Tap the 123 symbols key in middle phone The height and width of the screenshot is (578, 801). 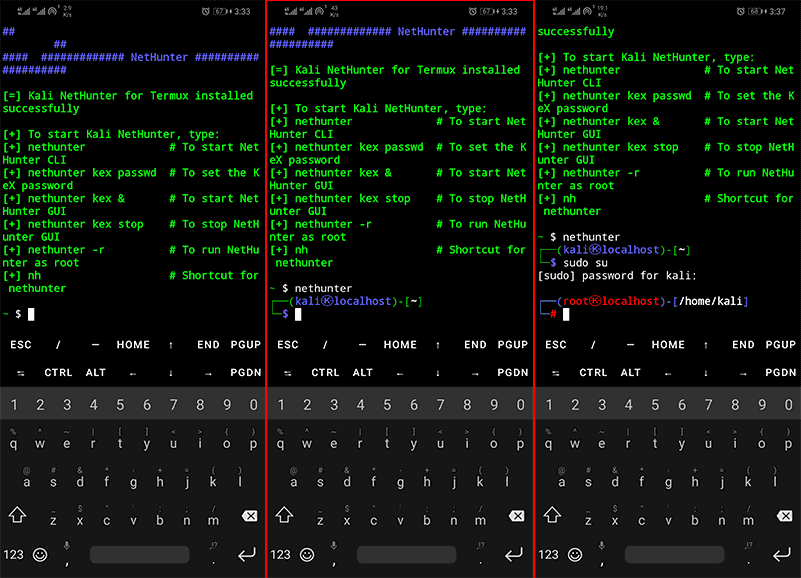coord(280,554)
